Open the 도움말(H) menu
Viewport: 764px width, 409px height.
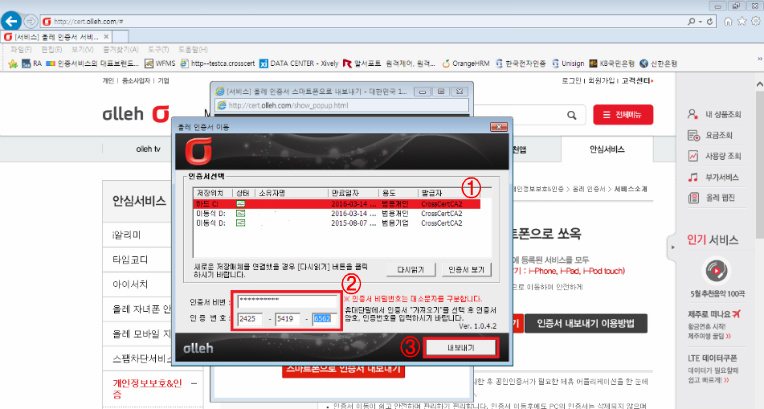tap(192, 50)
